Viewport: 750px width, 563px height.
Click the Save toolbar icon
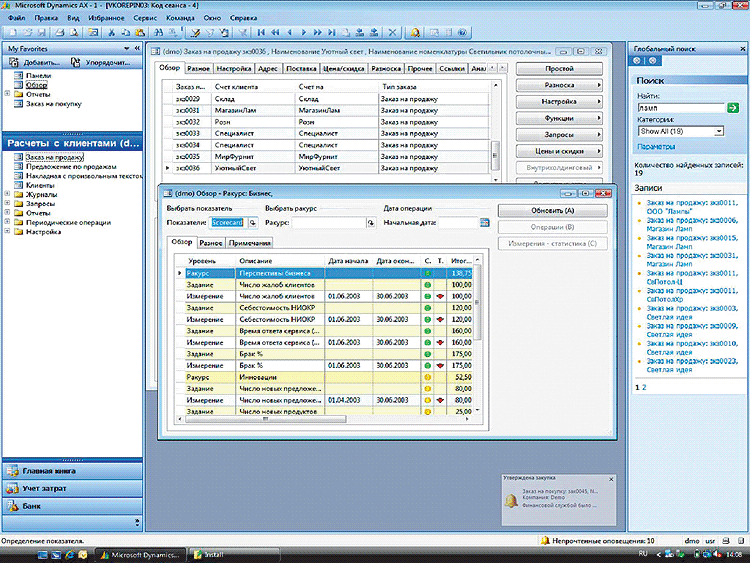click(42, 33)
